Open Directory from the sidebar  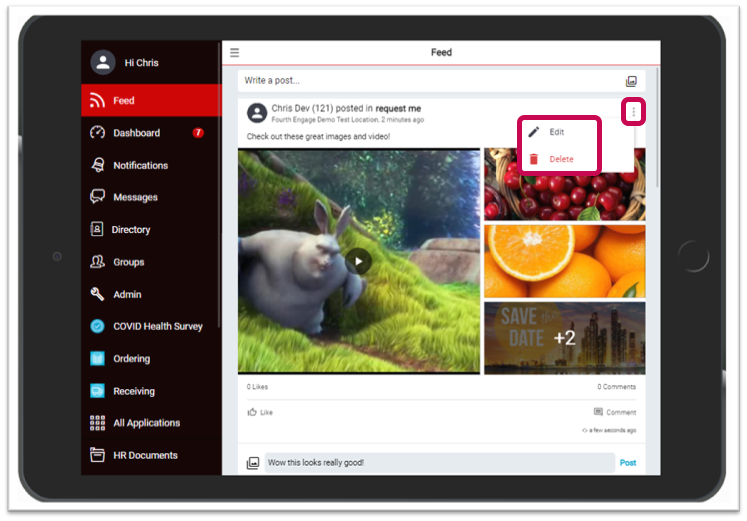[x=151, y=229]
